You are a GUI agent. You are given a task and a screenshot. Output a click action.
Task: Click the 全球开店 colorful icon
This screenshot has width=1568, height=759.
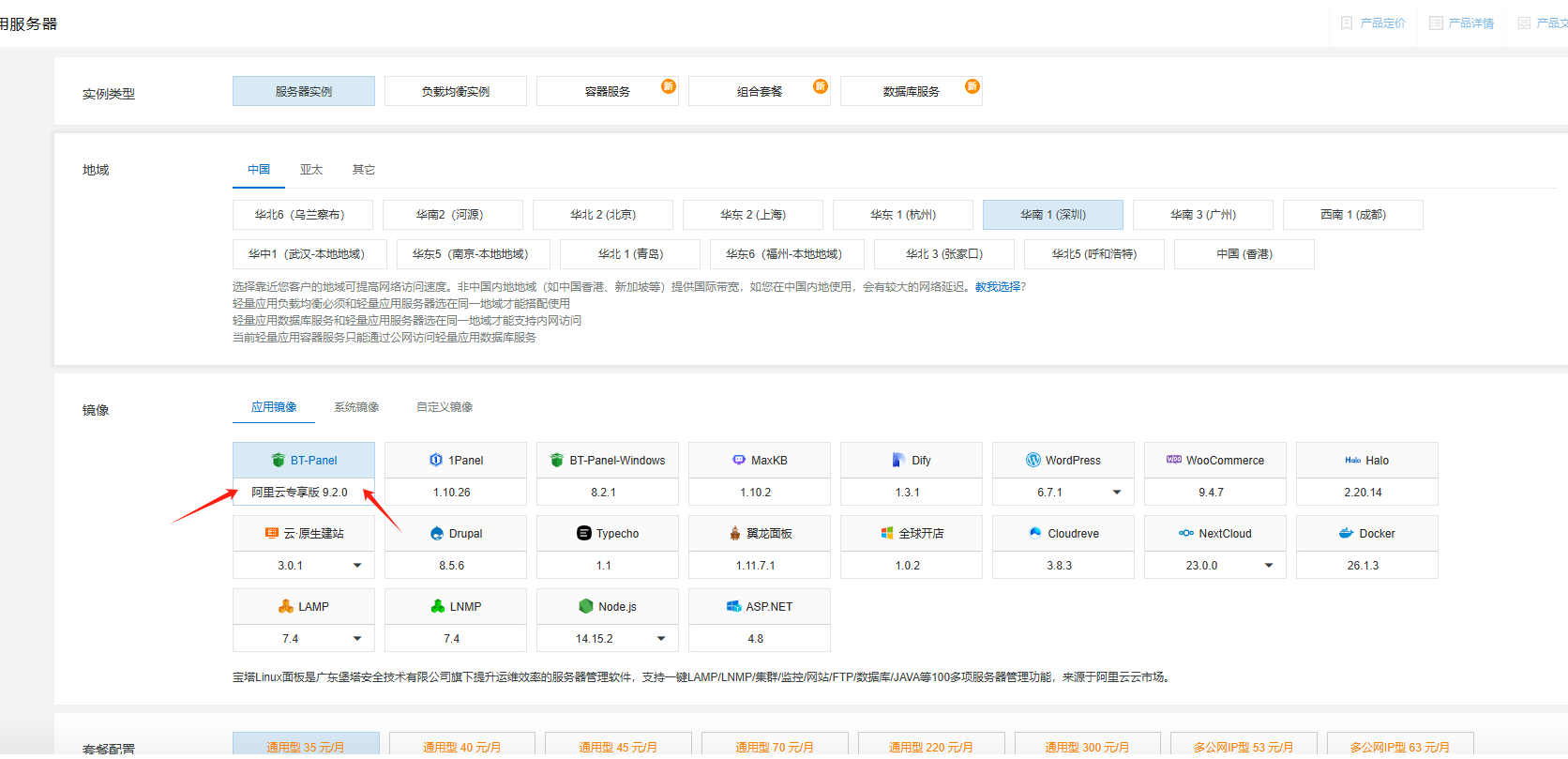(887, 533)
